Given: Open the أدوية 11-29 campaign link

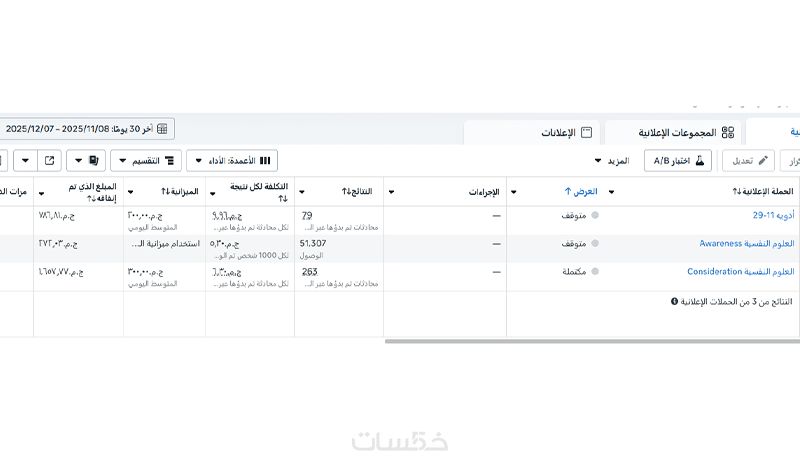Looking at the screenshot, I should coord(773,216).
